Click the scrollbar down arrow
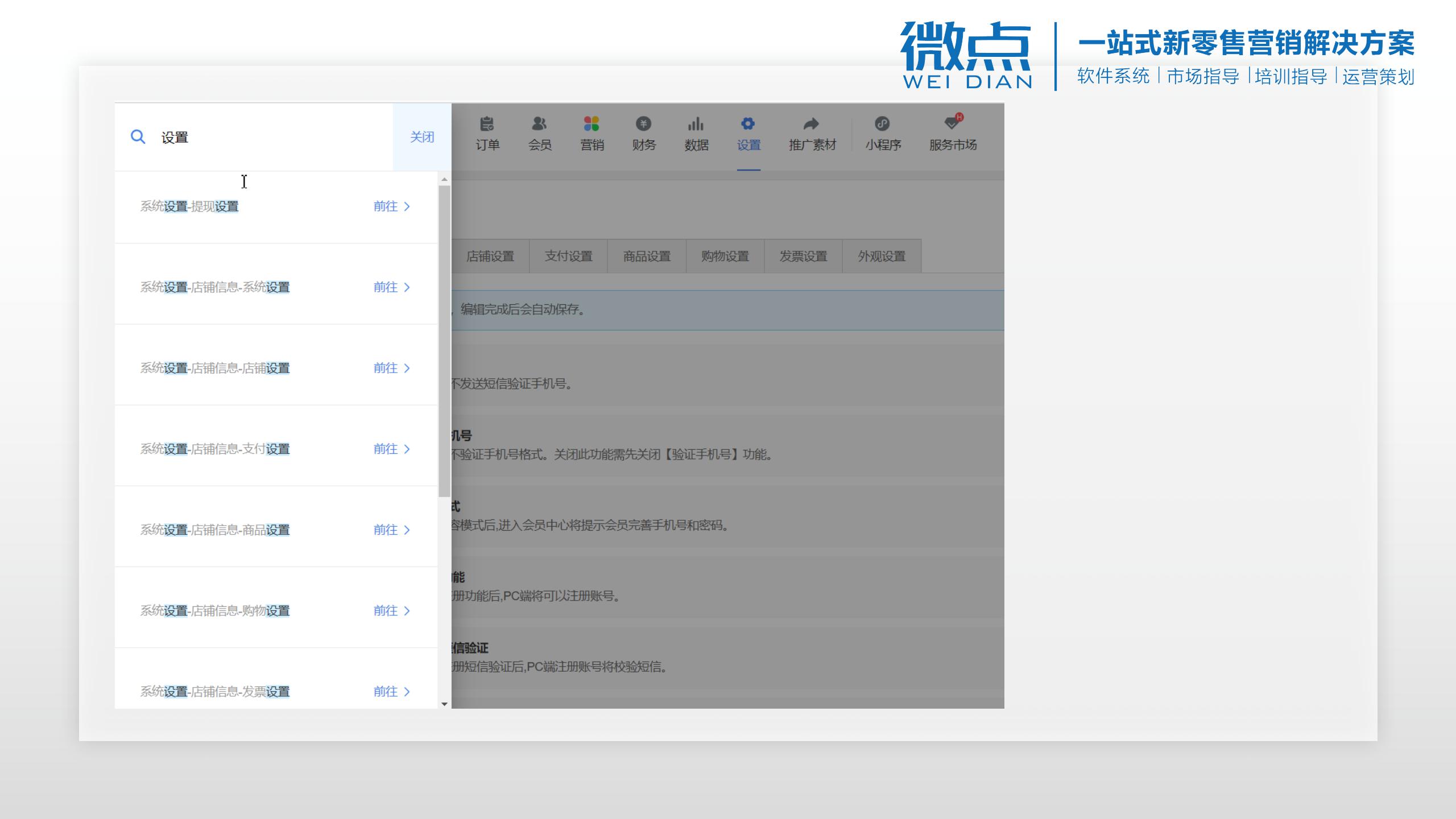 tap(444, 704)
